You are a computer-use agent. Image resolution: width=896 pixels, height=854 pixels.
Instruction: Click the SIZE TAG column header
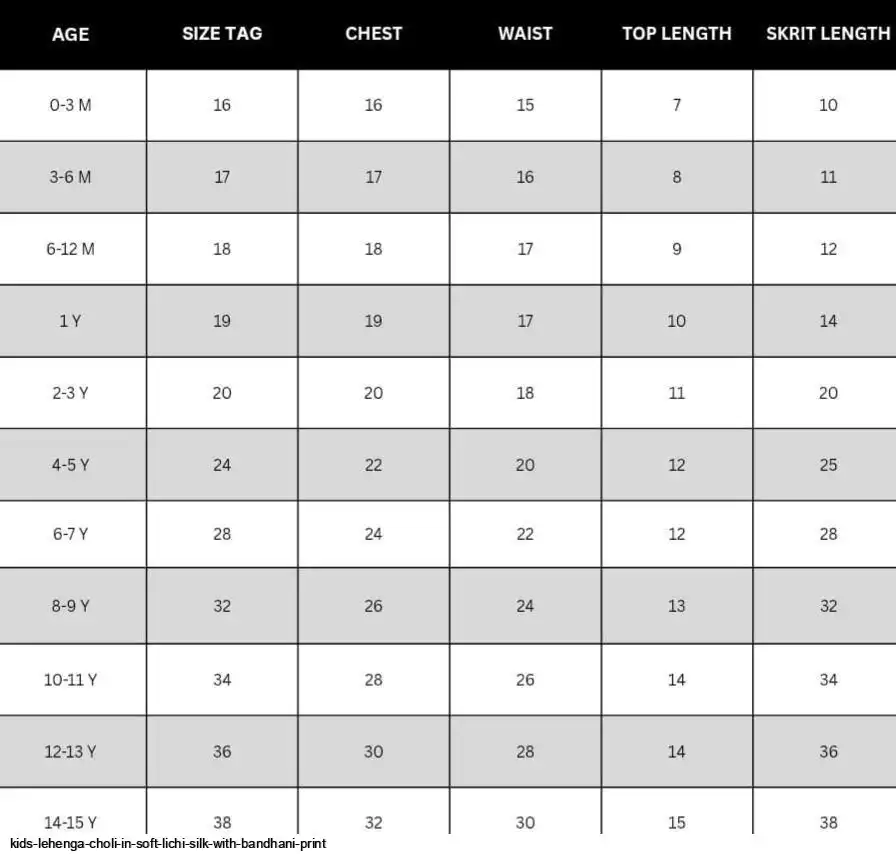tap(222, 34)
